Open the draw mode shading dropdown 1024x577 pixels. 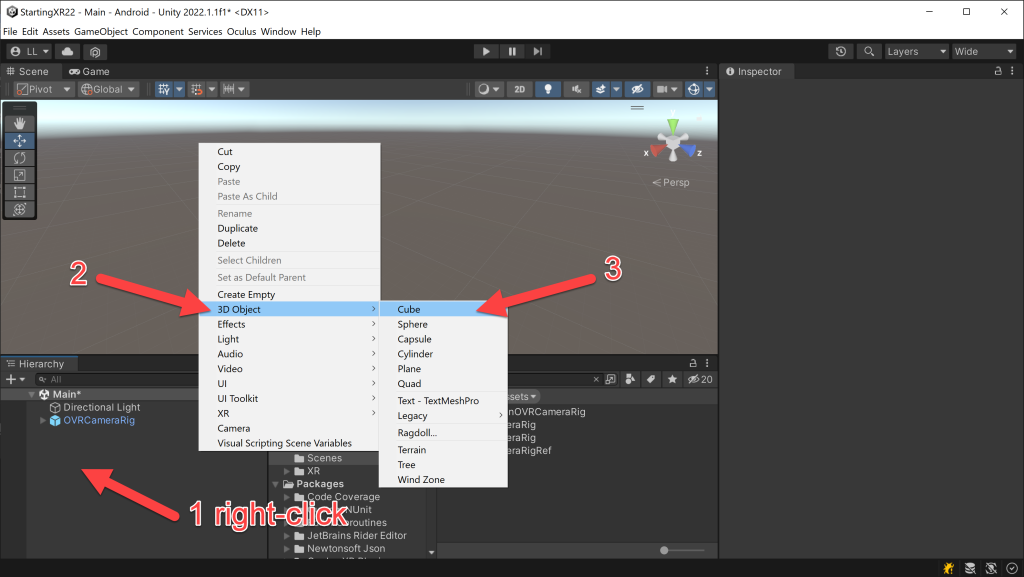[x=488, y=89]
